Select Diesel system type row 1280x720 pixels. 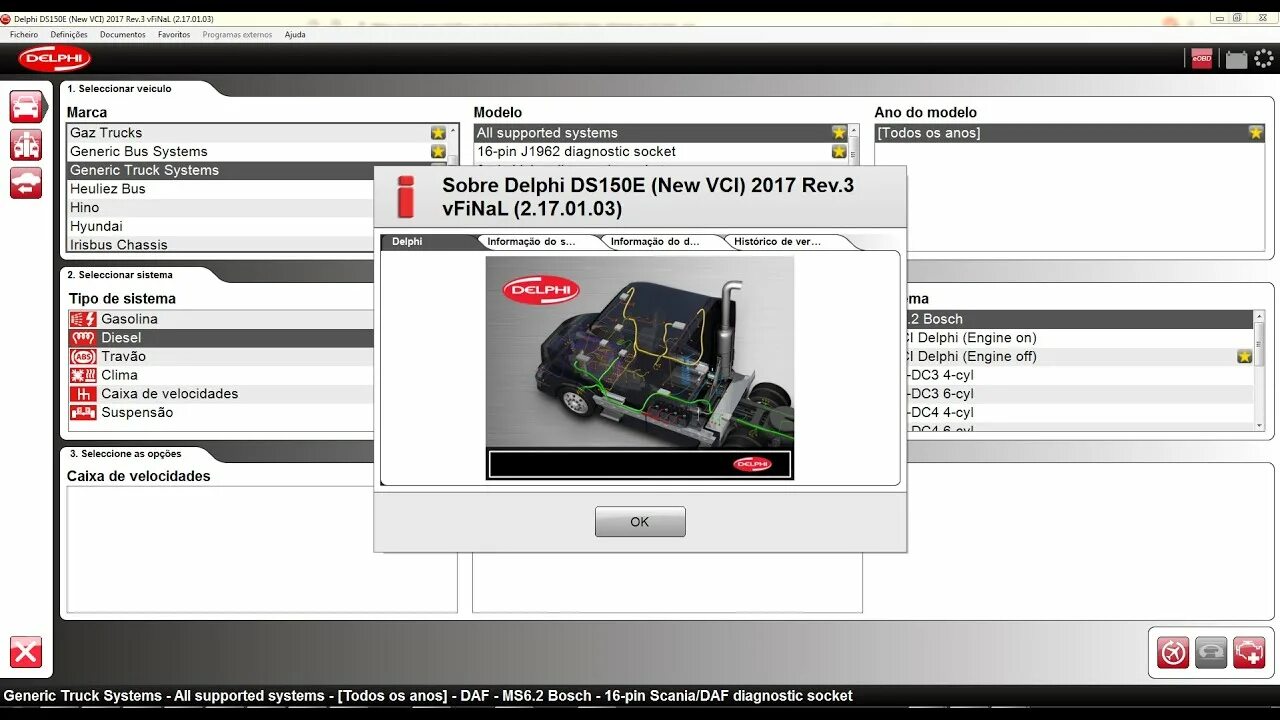coord(220,338)
